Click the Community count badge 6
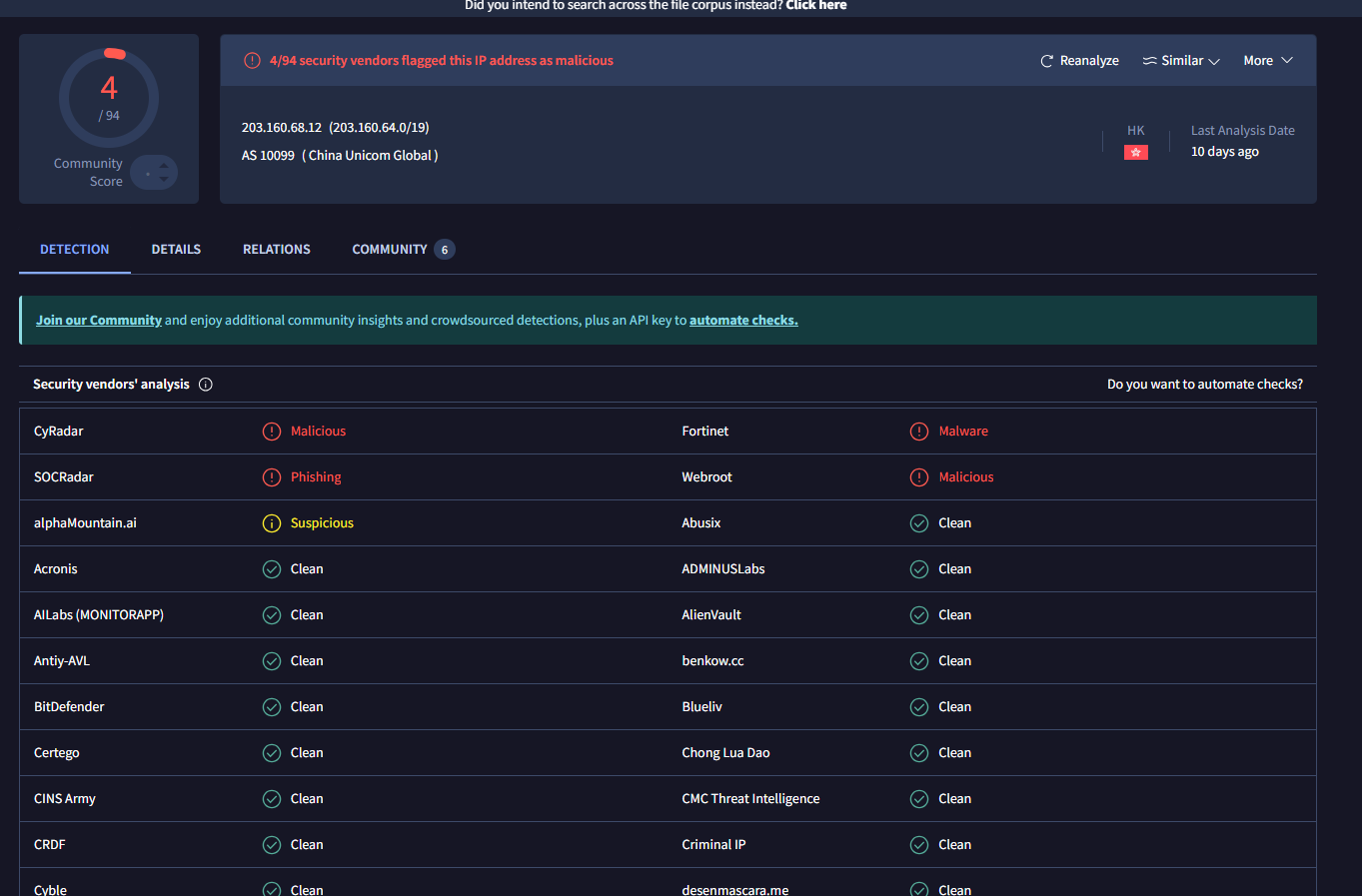 pos(445,250)
